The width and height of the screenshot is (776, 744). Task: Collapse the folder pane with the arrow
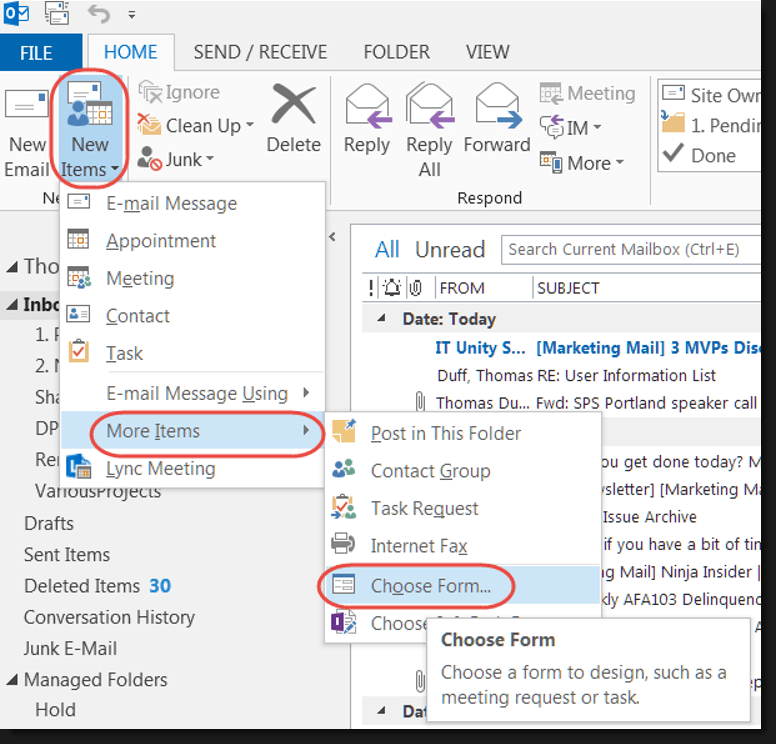(x=333, y=237)
